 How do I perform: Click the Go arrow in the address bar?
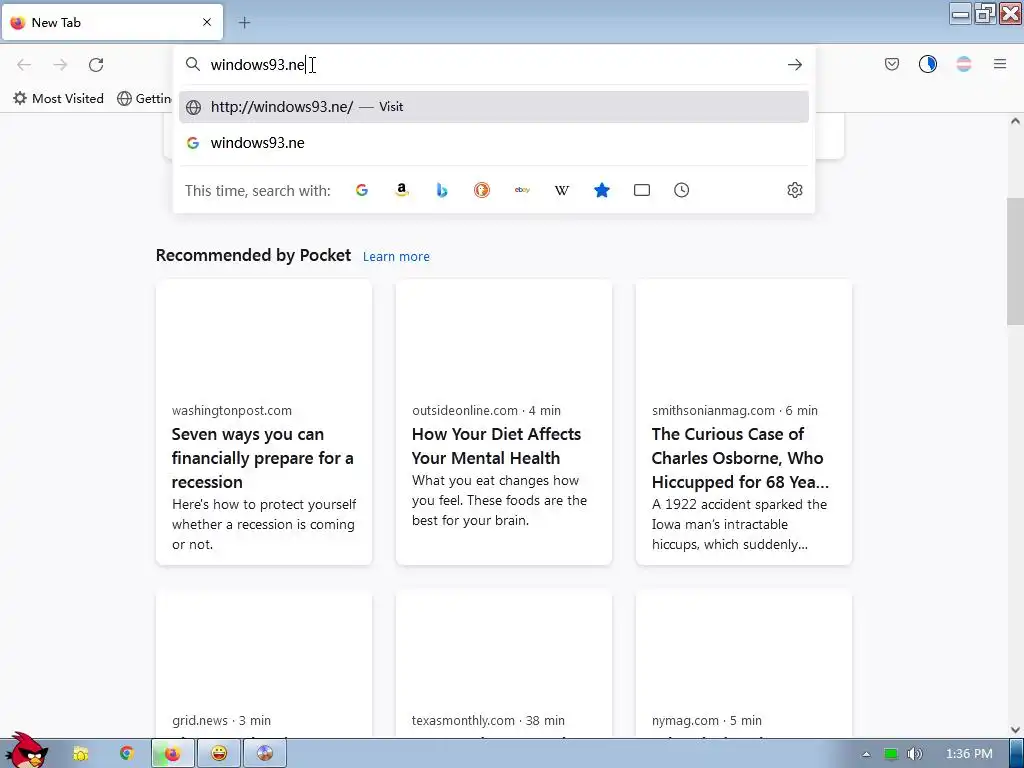794,65
